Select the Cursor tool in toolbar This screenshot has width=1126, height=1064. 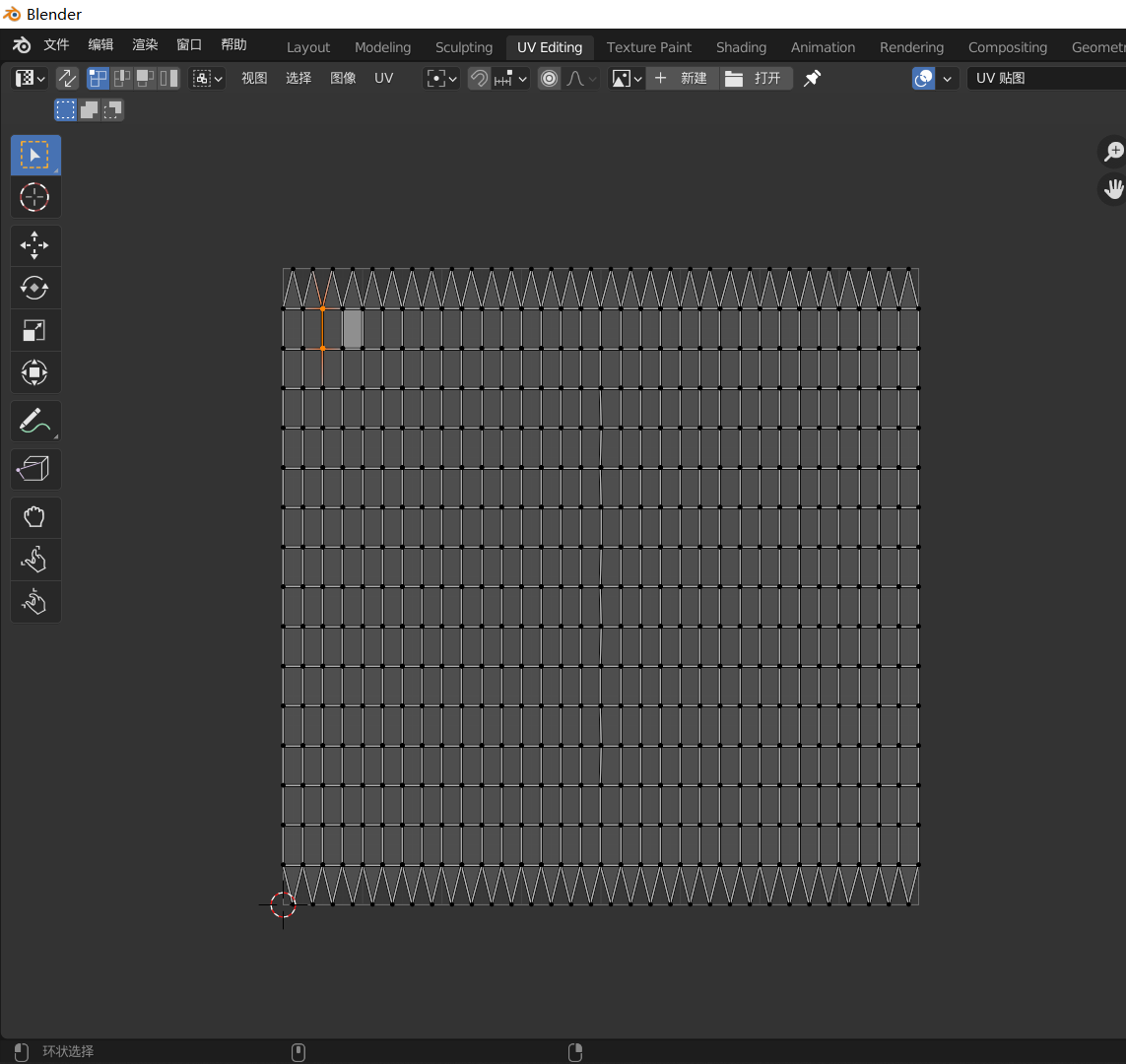(34, 197)
